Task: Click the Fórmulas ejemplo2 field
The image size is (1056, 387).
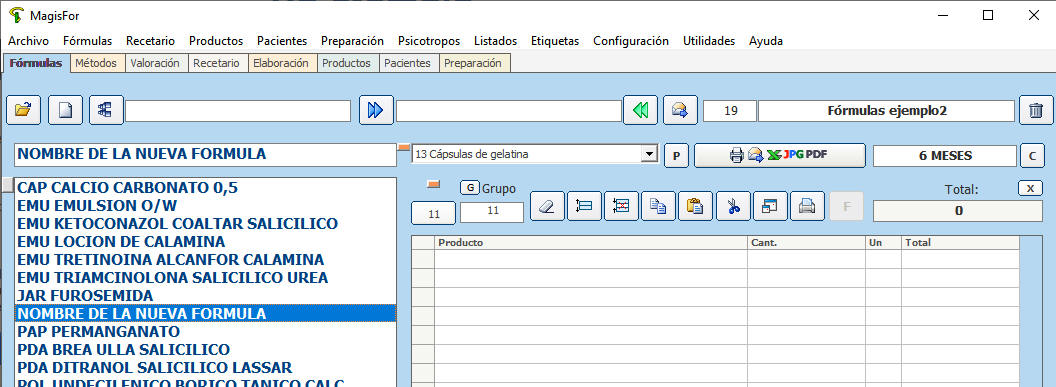Action: pos(886,111)
